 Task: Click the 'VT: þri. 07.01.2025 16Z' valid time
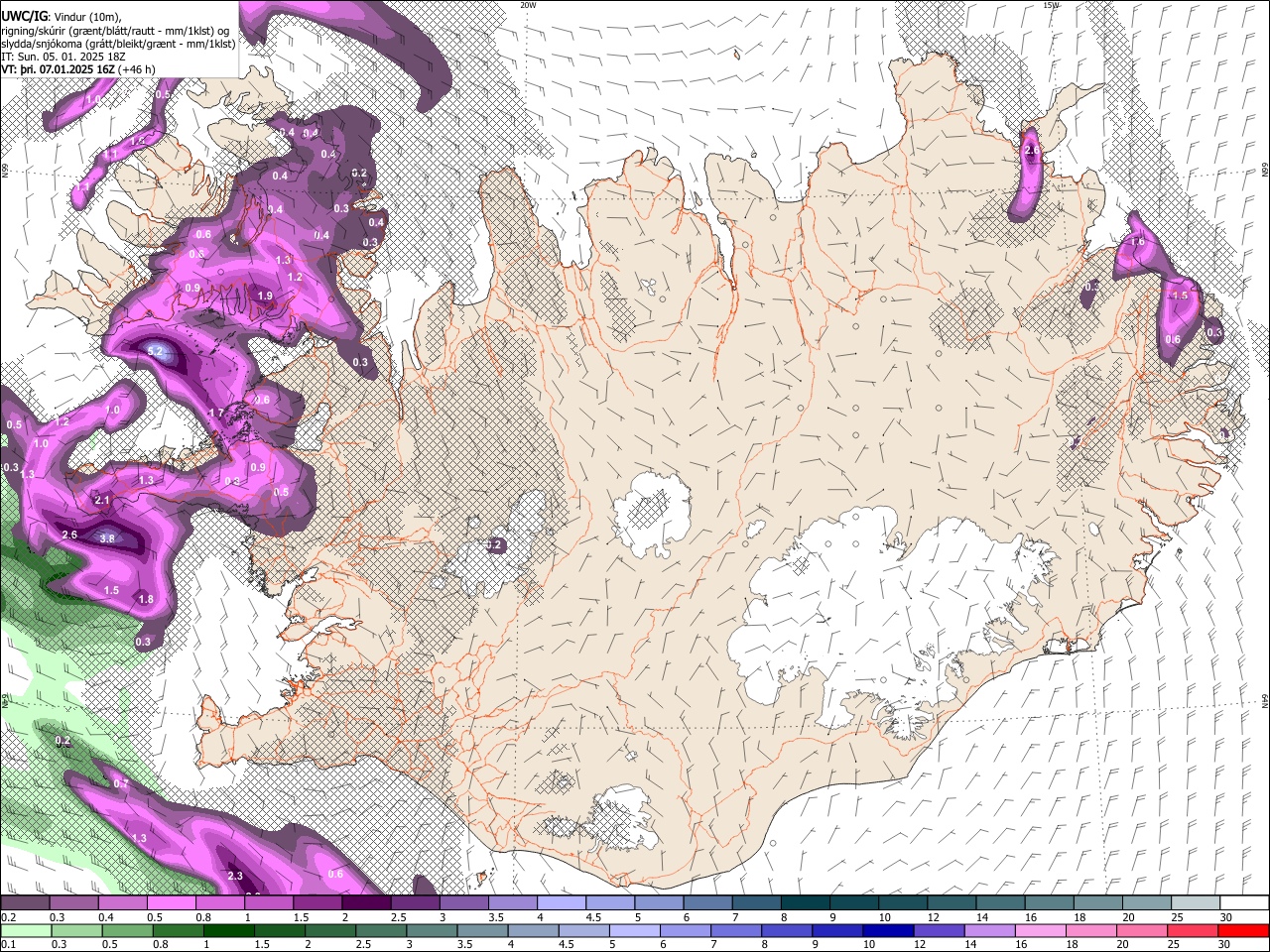(58, 69)
